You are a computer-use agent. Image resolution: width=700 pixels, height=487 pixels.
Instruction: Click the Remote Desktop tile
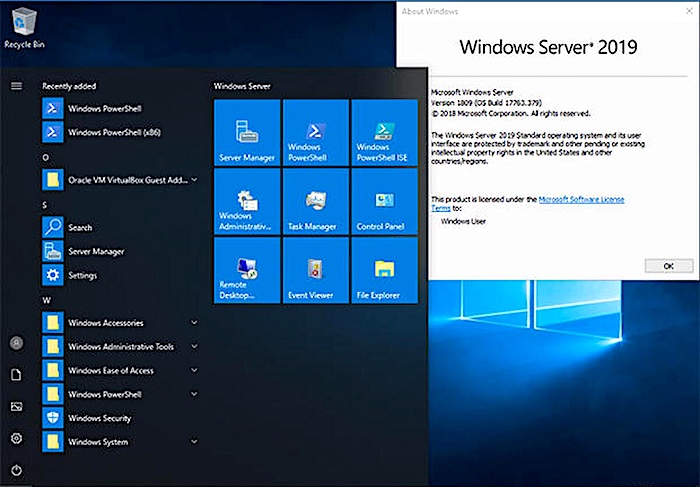247,270
